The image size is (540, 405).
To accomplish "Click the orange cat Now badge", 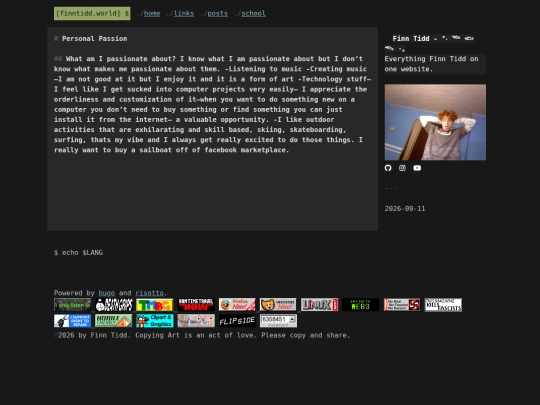I will 278,305.
